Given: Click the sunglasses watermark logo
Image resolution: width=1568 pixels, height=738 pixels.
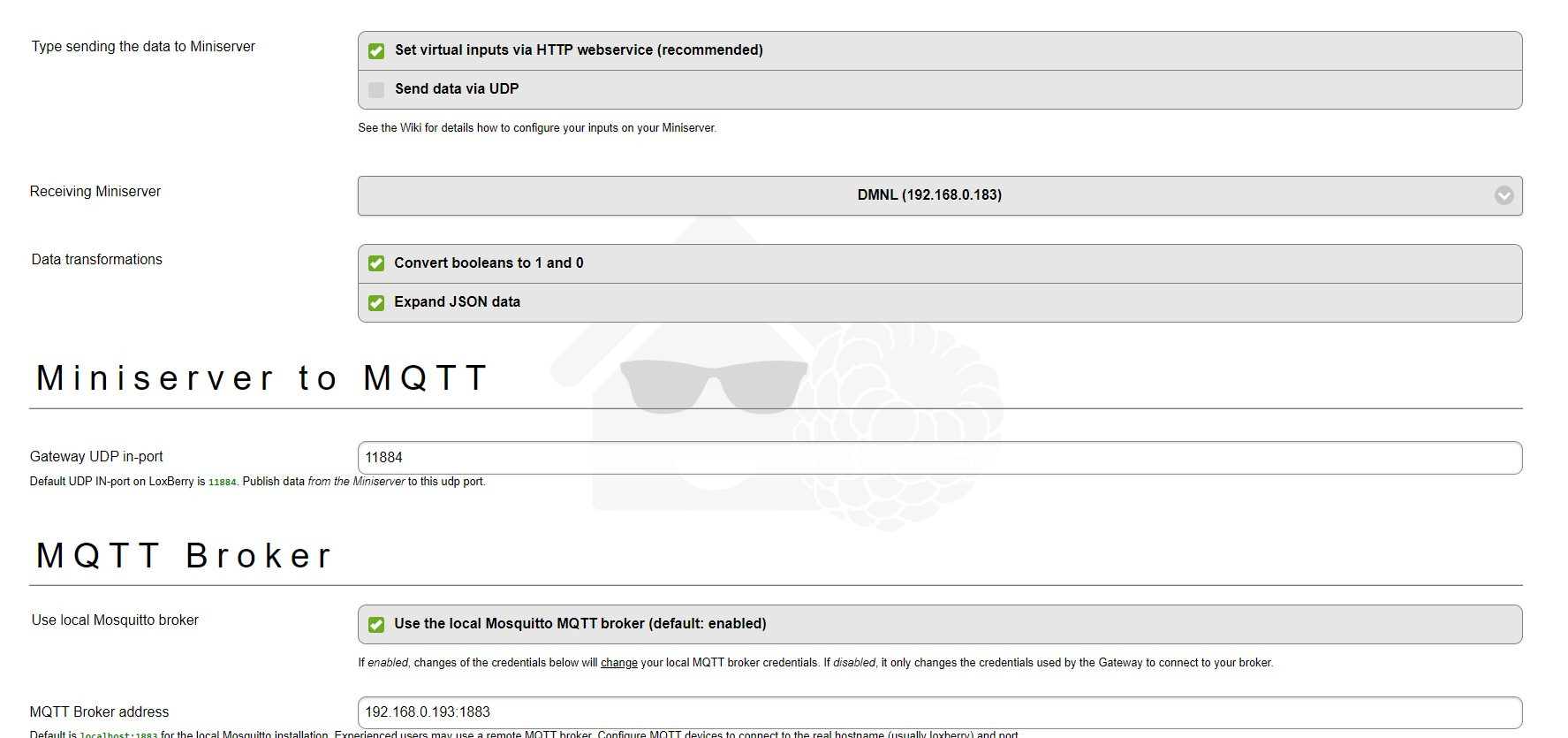Looking at the screenshot, I should click(x=713, y=385).
